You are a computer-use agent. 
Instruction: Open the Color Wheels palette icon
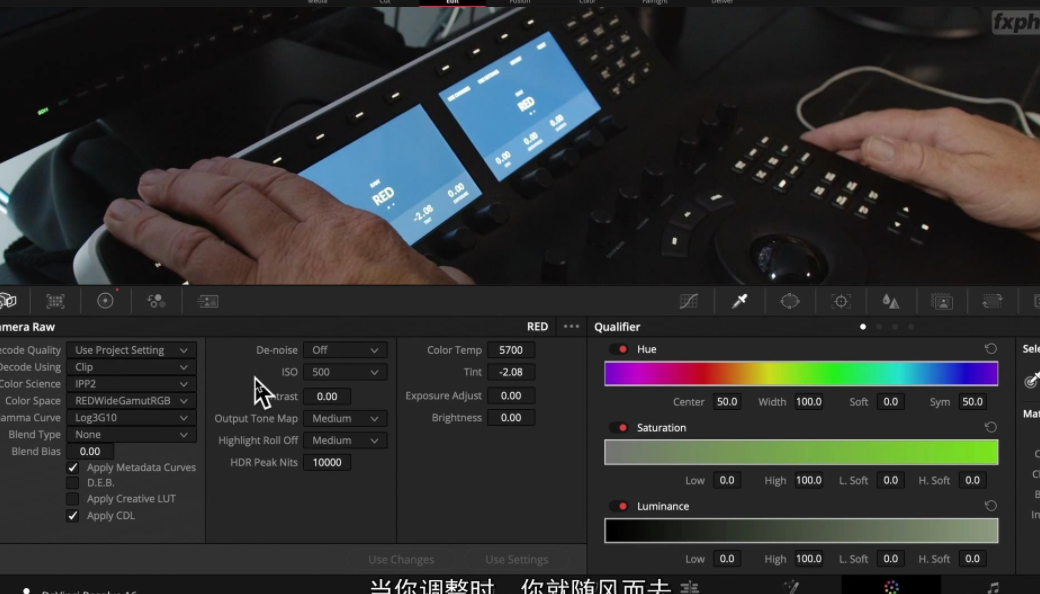[105, 301]
